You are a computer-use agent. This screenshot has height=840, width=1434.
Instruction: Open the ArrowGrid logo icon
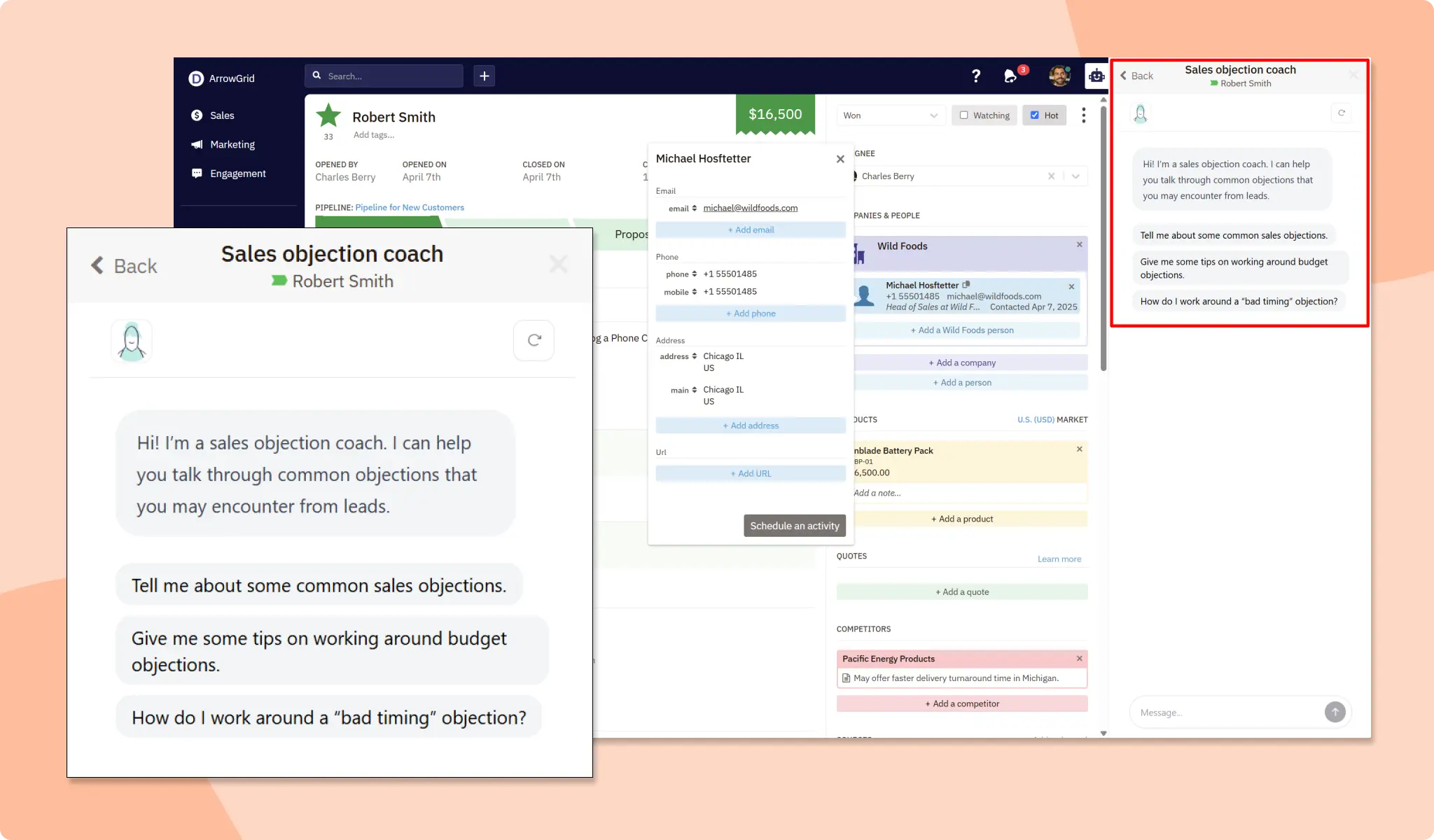coord(196,78)
